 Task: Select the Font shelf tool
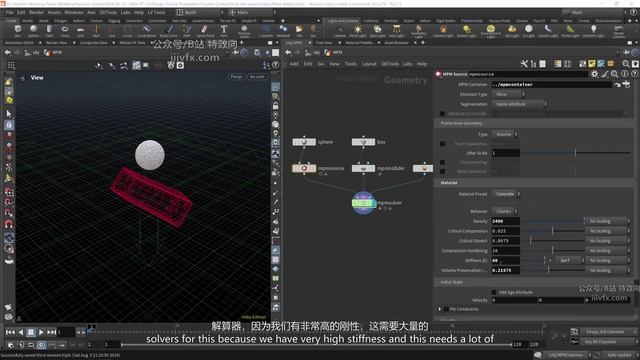[x=224, y=31]
